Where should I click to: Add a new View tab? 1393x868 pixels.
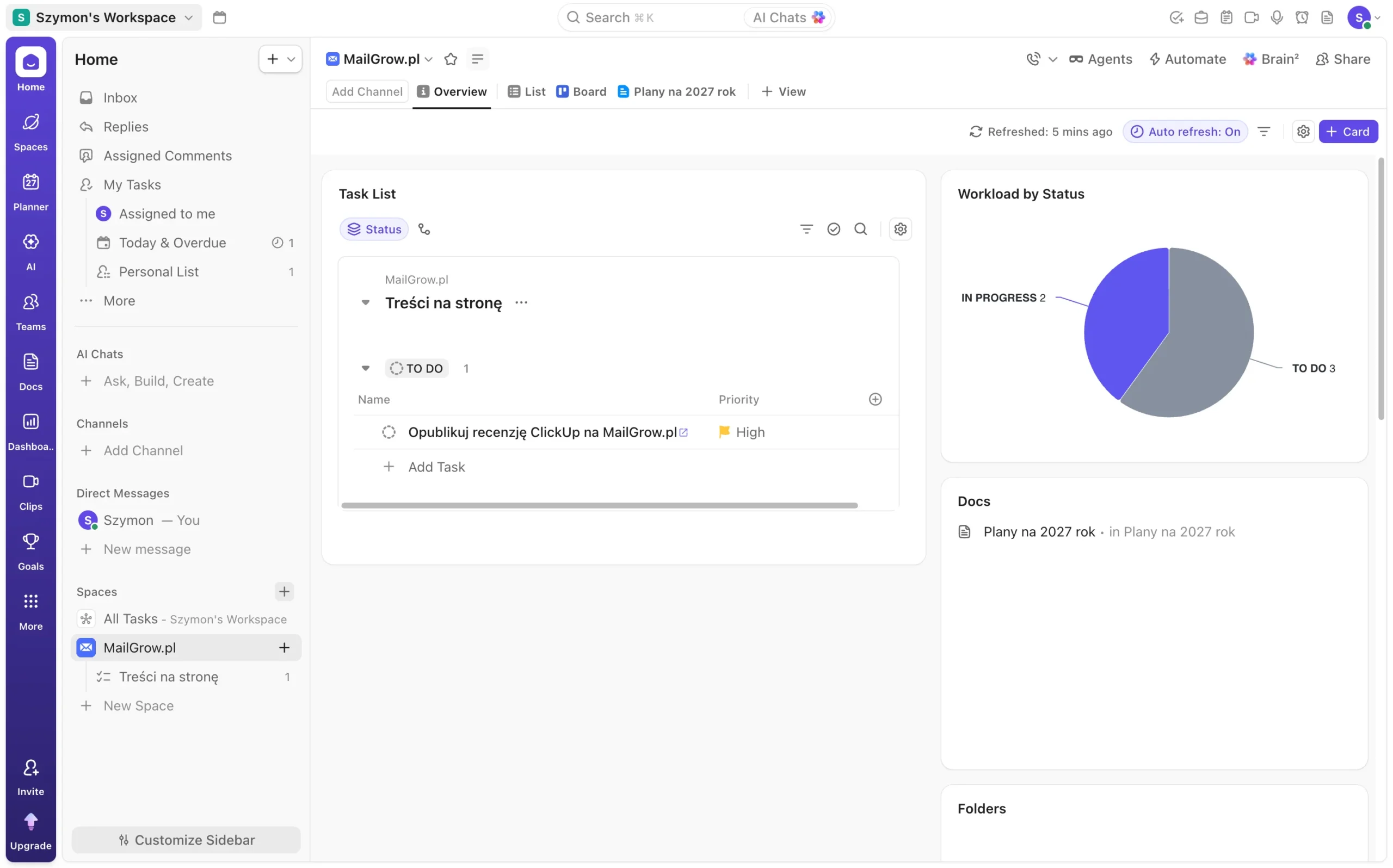click(x=784, y=91)
